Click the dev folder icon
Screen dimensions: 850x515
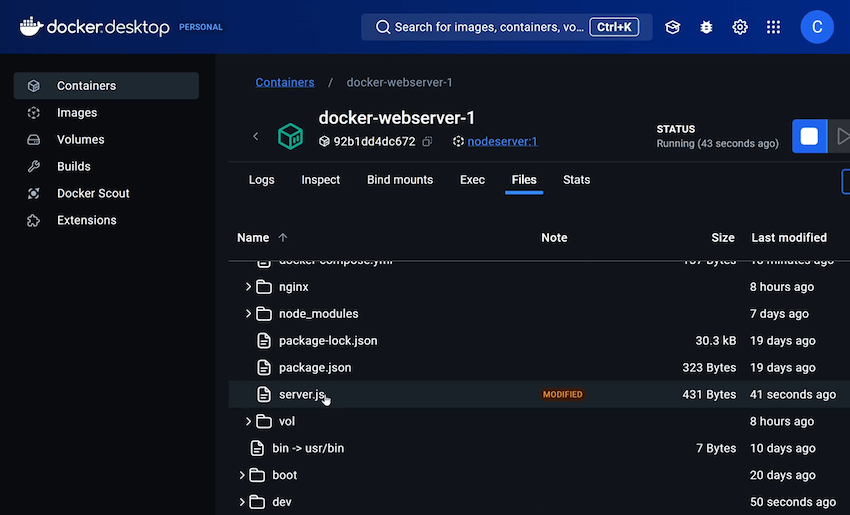257,502
